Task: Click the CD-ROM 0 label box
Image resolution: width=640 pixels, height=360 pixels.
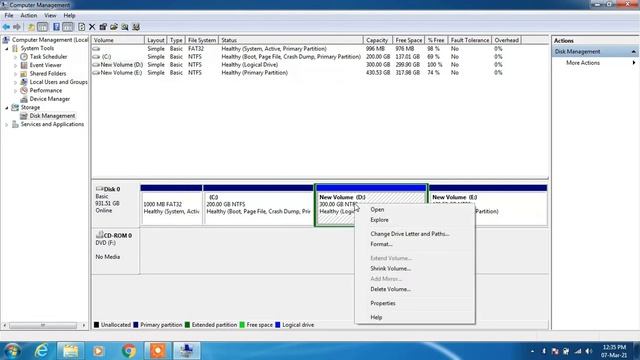Action: pos(116,250)
